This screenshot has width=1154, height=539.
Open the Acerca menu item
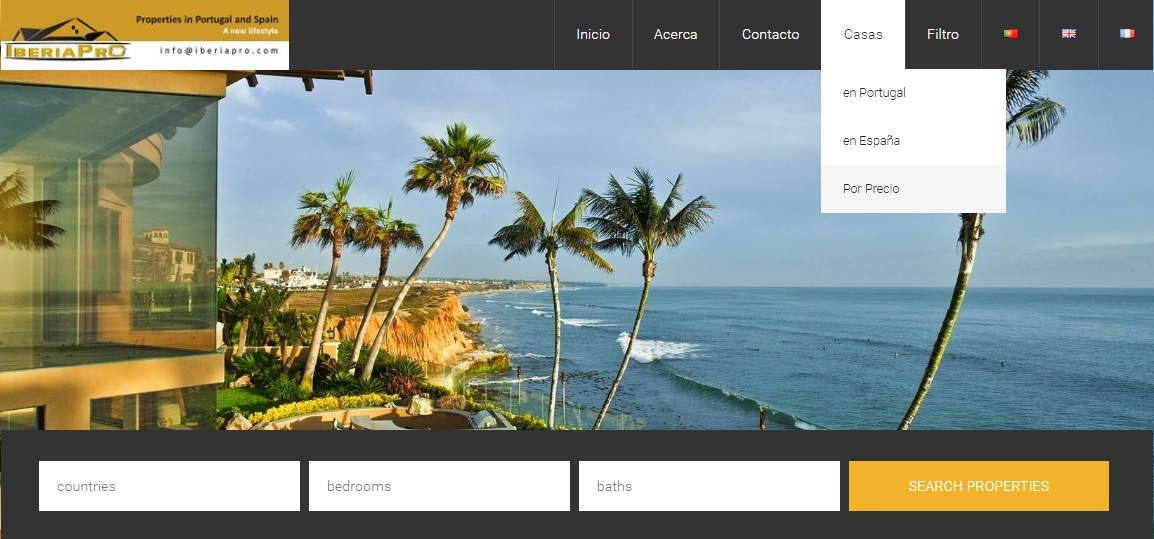coord(675,34)
